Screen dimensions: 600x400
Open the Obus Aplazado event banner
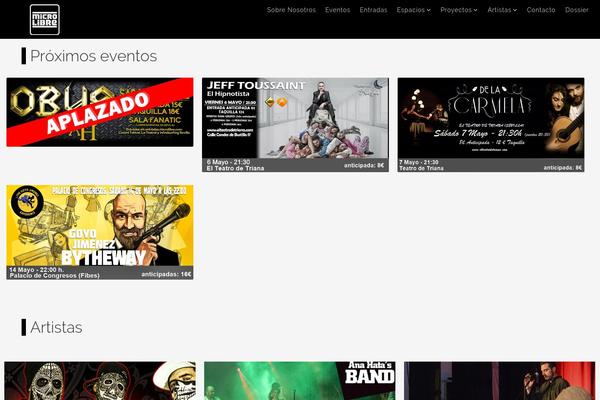tap(100, 112)
